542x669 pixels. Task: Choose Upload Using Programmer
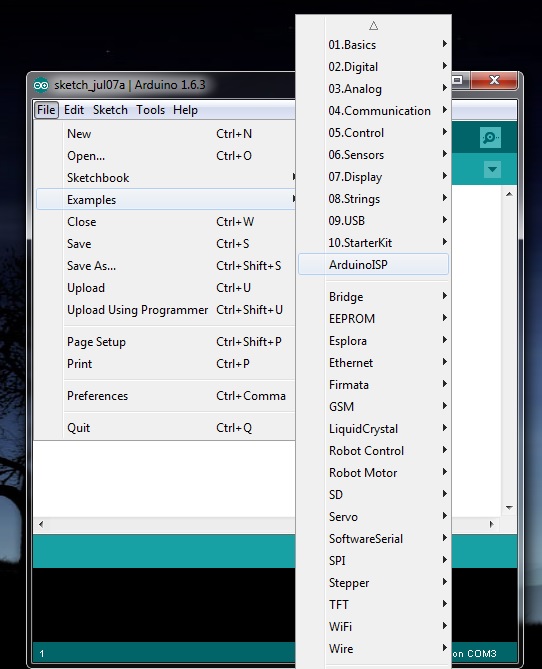click(166, 310)
